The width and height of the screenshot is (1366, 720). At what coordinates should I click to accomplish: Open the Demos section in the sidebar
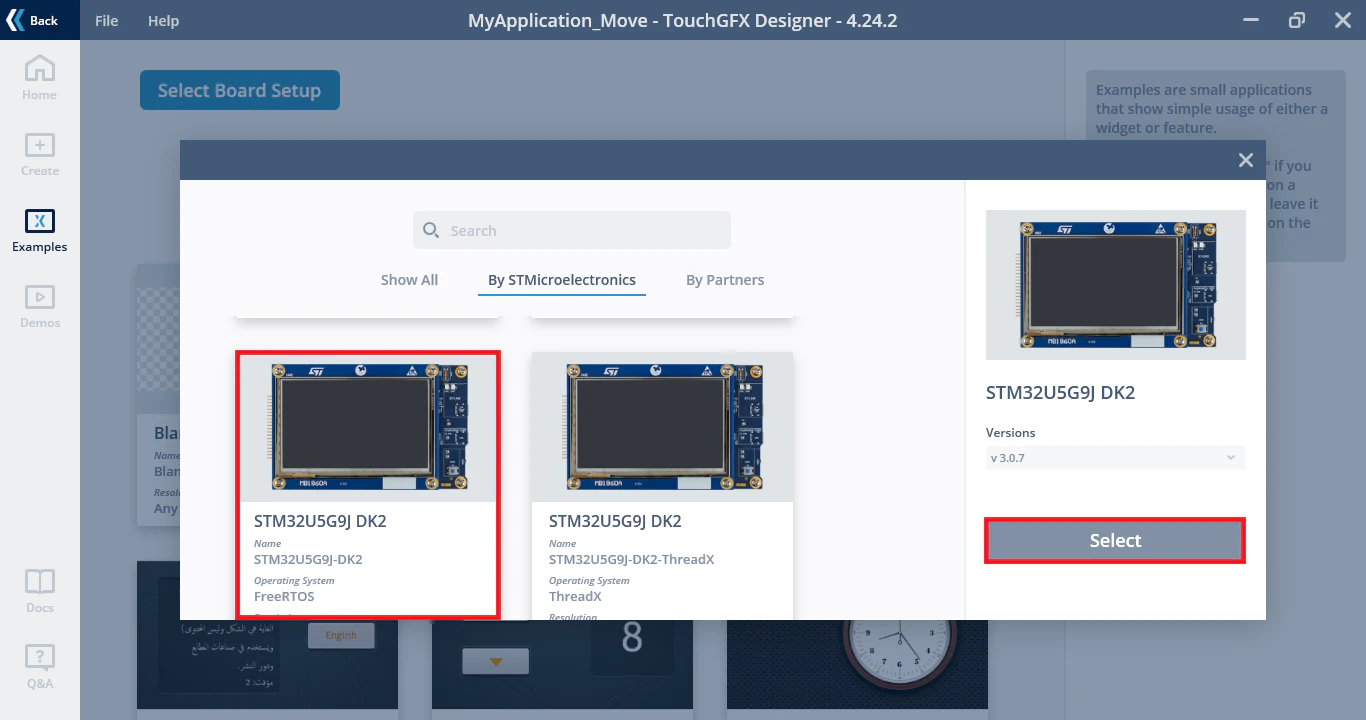[x=40, y=306]
